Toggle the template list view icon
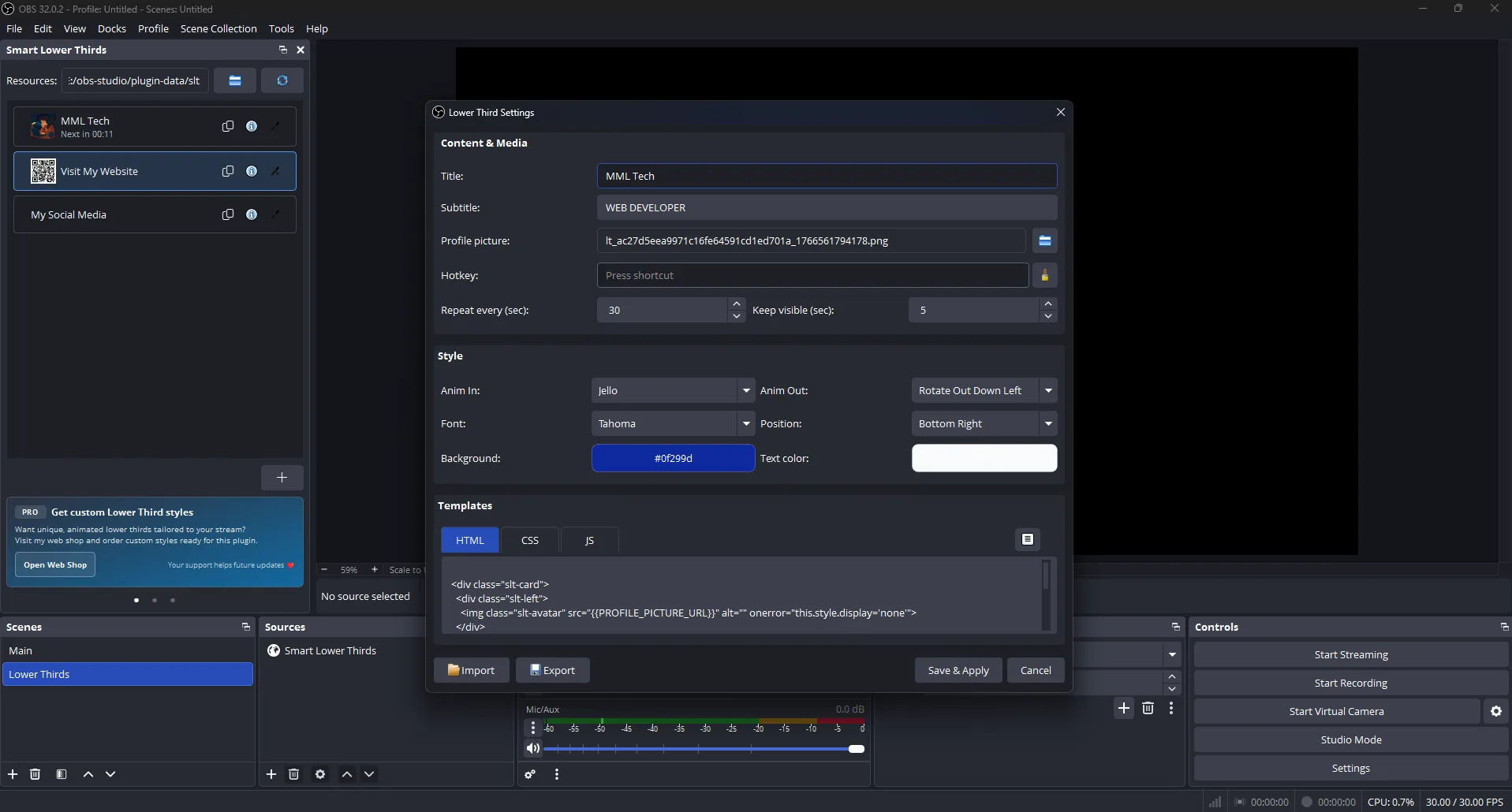The width and height of the screenshot is (1512, 812). click(x=1027, y=539)
